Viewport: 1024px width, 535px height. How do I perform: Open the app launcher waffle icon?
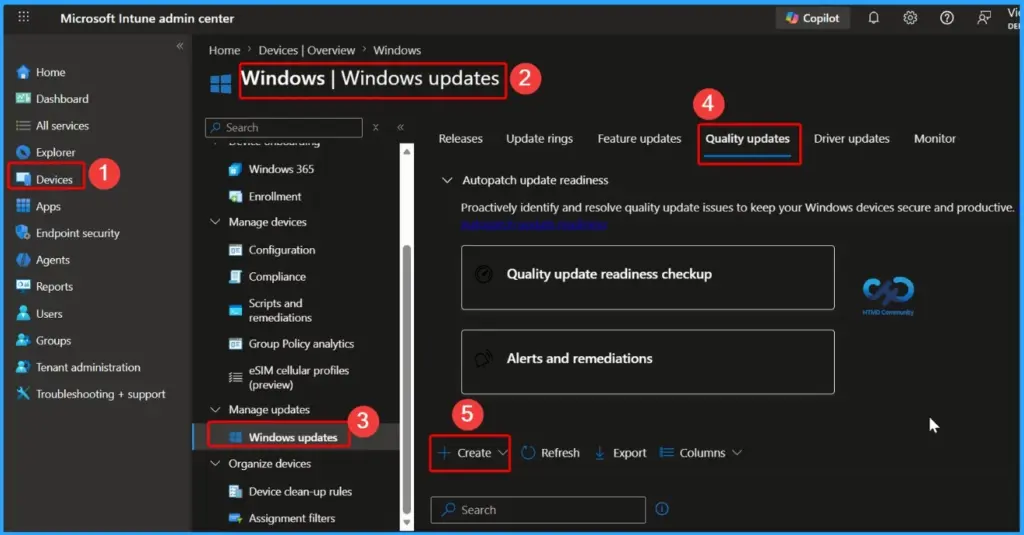[24, 18]
